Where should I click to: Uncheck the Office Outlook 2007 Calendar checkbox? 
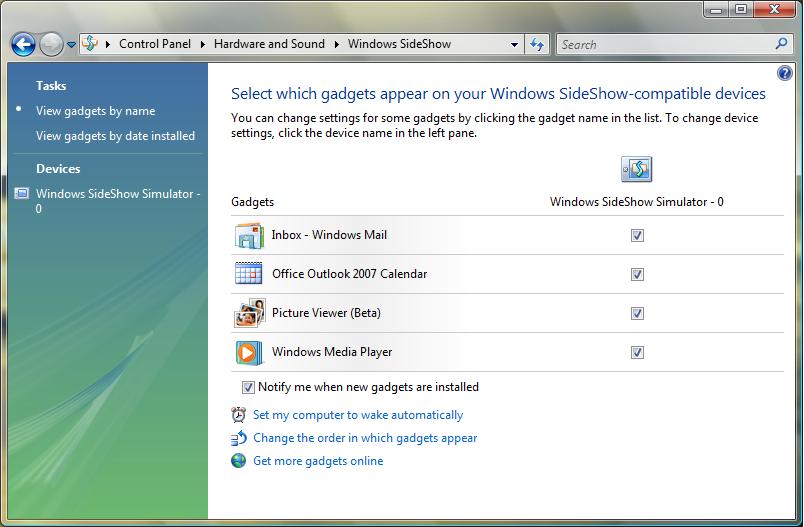637,274
